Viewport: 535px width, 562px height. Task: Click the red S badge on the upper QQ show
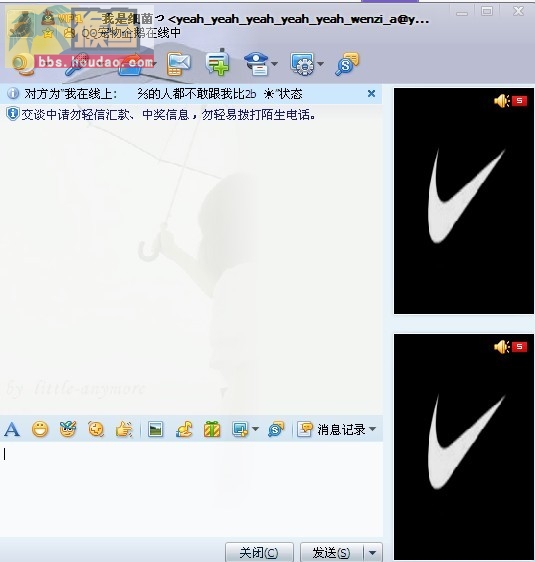(x=519, y=101)
